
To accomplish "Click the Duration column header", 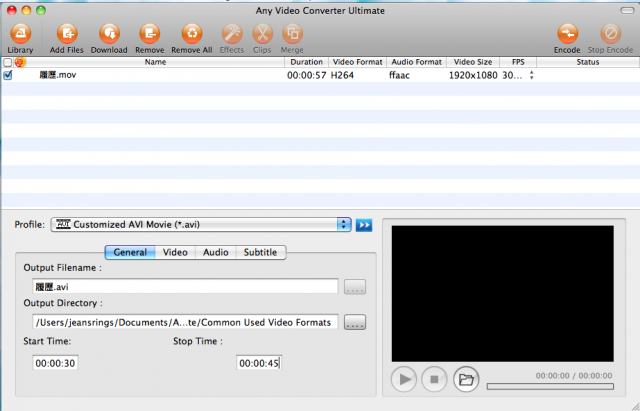I will [x=307, y=62].
